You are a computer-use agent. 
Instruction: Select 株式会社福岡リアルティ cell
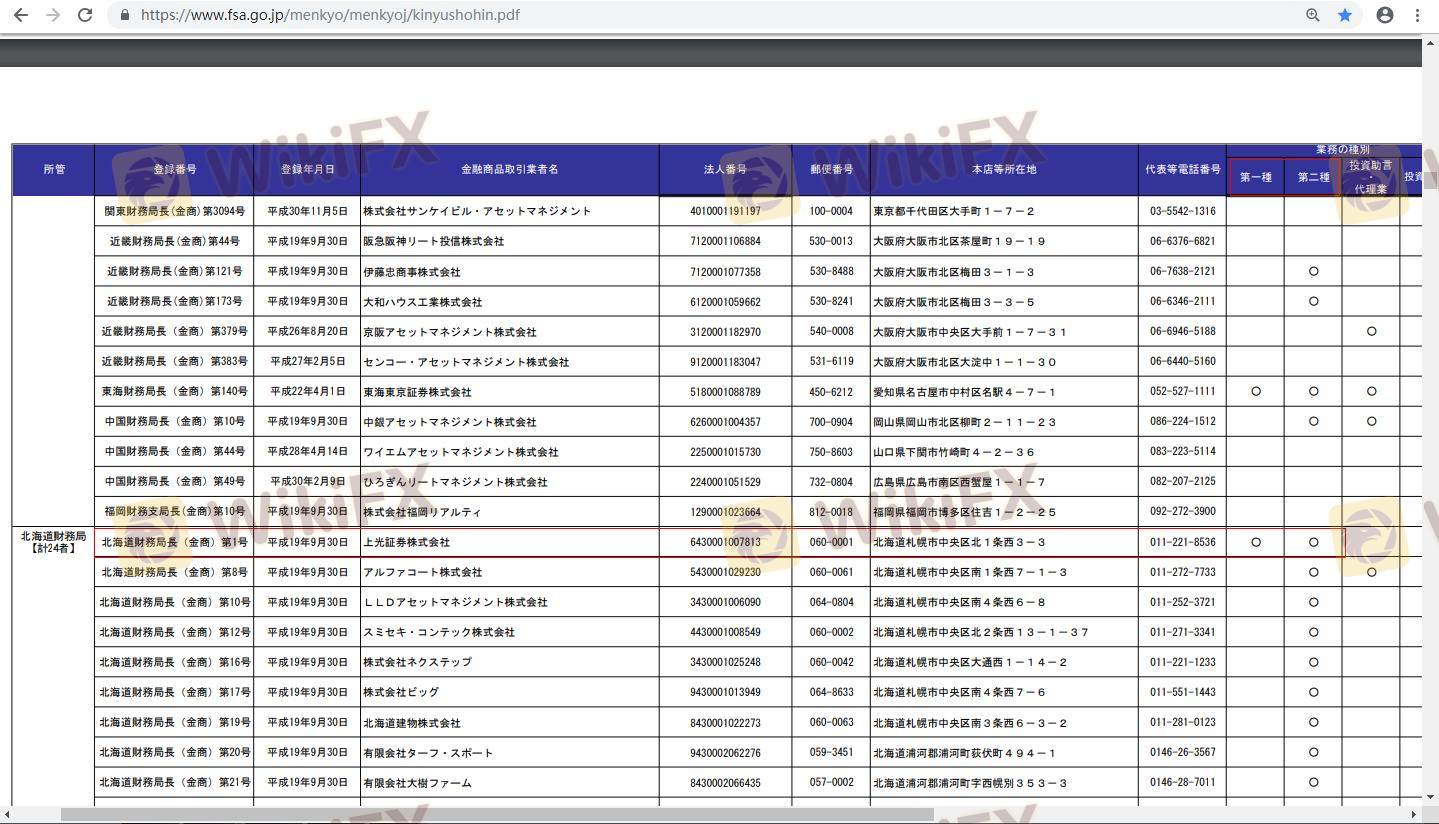pos(510,511)
